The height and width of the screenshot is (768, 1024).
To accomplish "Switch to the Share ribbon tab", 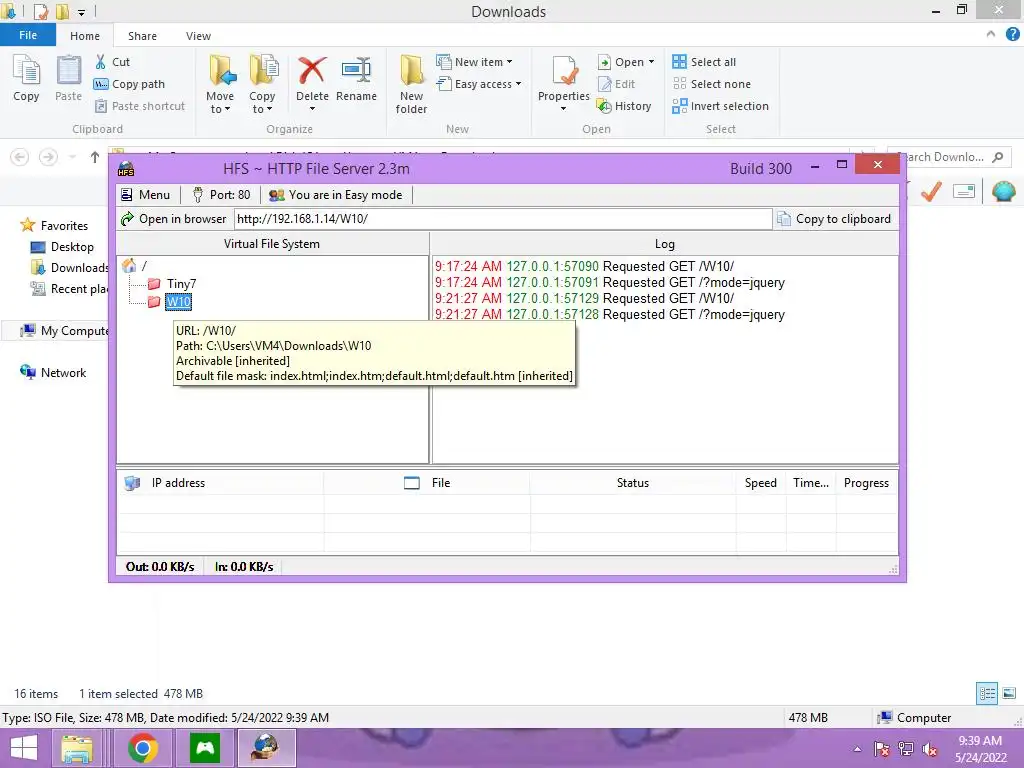I will (142, 36).
